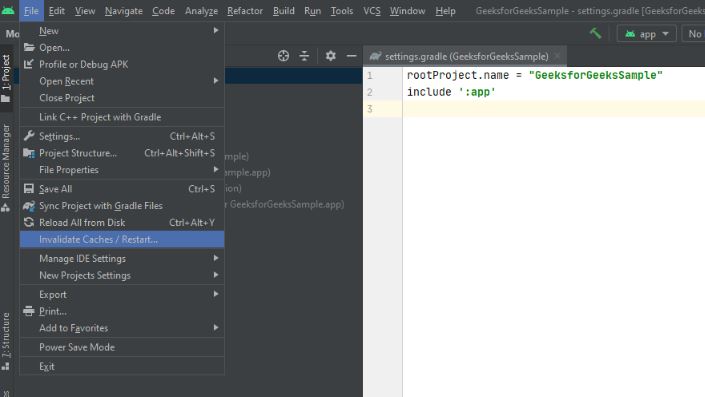Select Link C++ Project with Gradle
Viewport: 705px width, 397px height.
pos(122,117)
